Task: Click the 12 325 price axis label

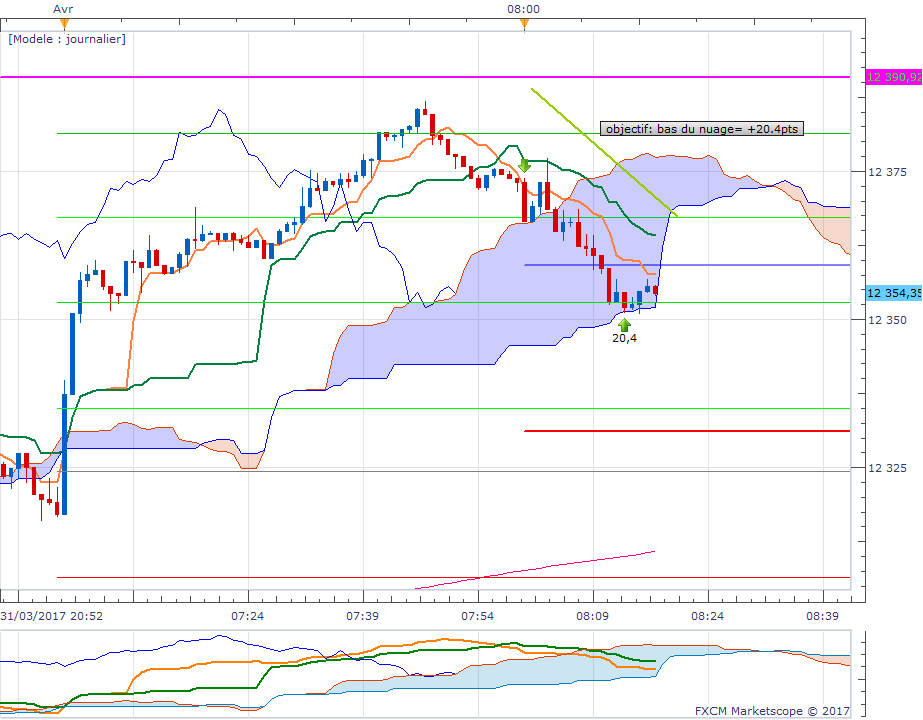Action: click(x=888, y=468)
